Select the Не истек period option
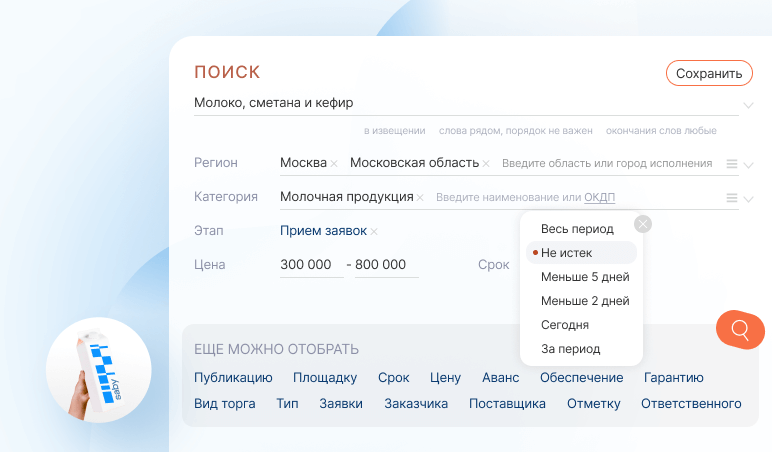Image resolution: width=772 pixels, height=452 pixels. [x=566, y=253]
